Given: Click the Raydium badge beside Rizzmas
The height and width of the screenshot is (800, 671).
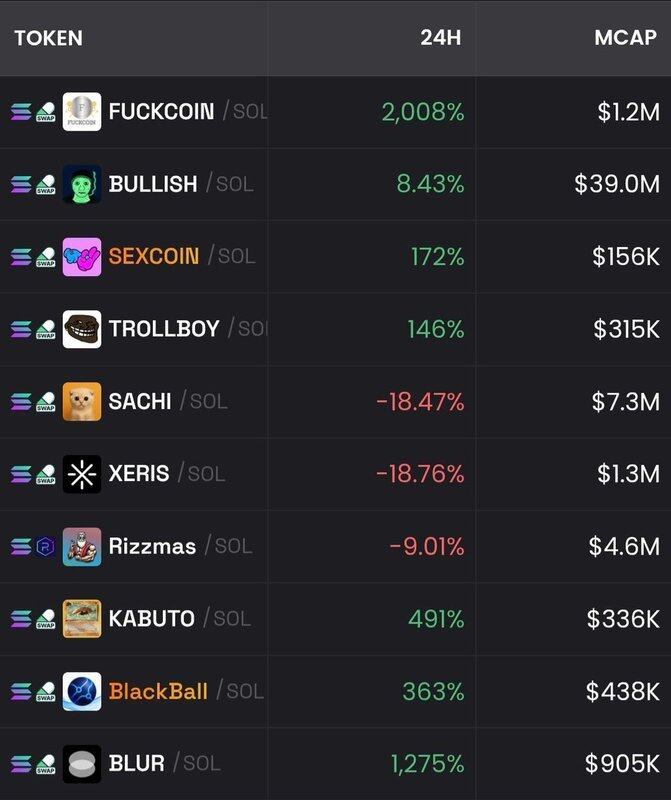Looking at the screenshot, I should coord(46,547).
